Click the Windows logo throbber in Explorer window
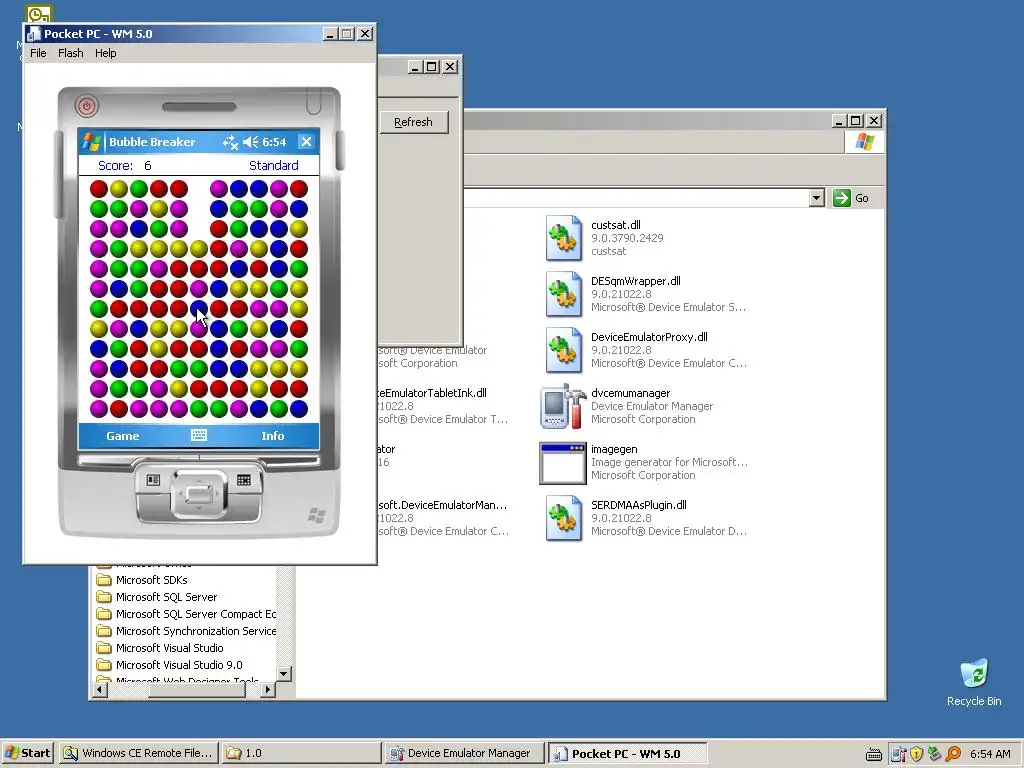 point(865,142)
